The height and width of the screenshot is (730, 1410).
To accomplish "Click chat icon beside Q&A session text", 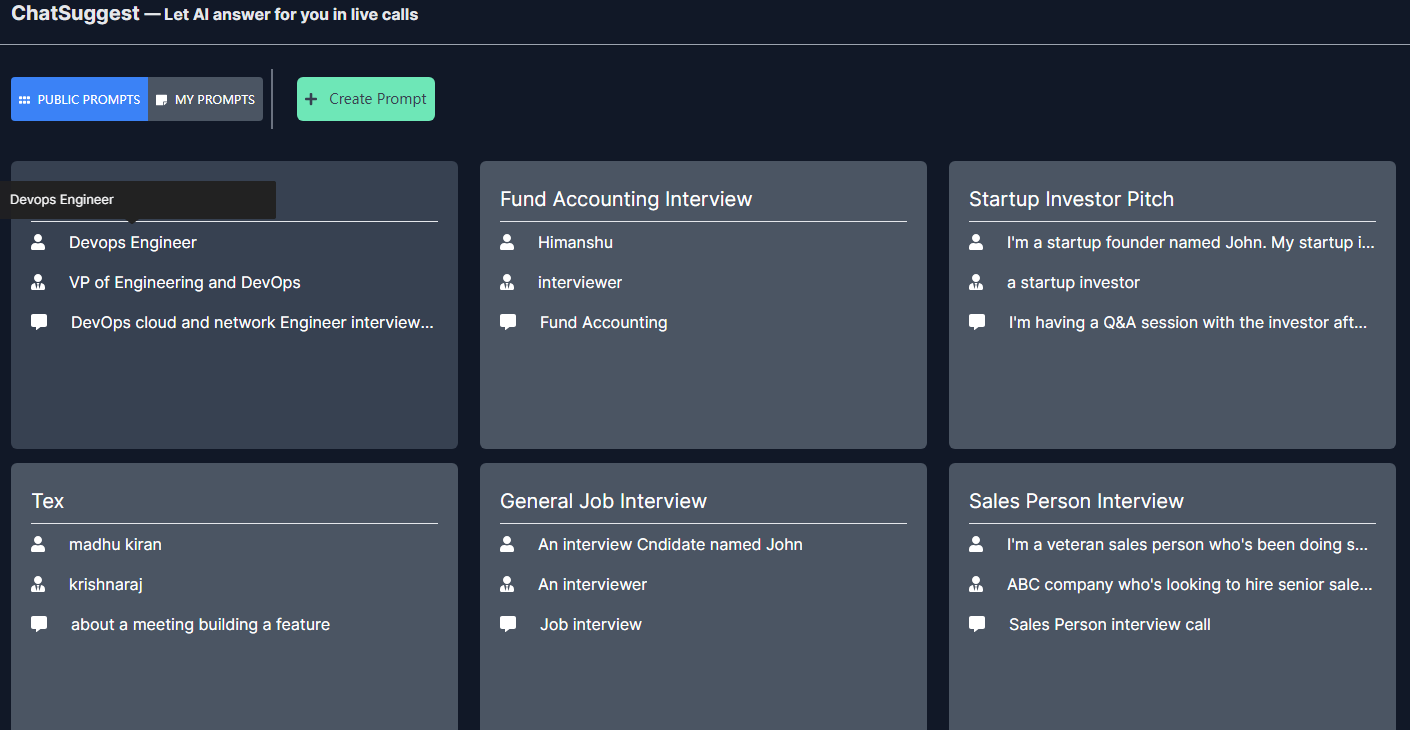I will pos(977,322).
